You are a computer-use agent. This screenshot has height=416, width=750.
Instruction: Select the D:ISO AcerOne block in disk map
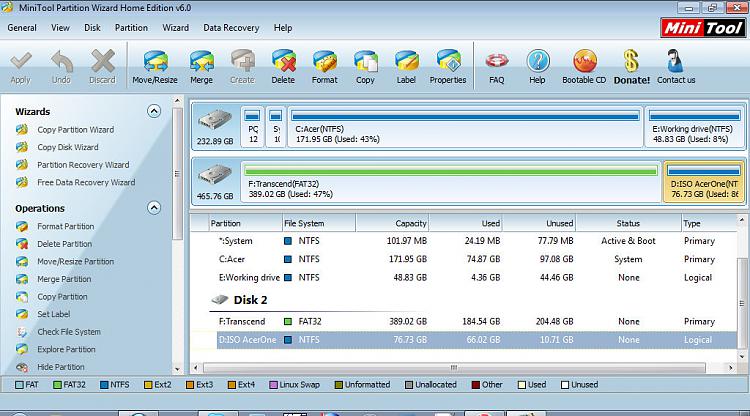point(704,182)
